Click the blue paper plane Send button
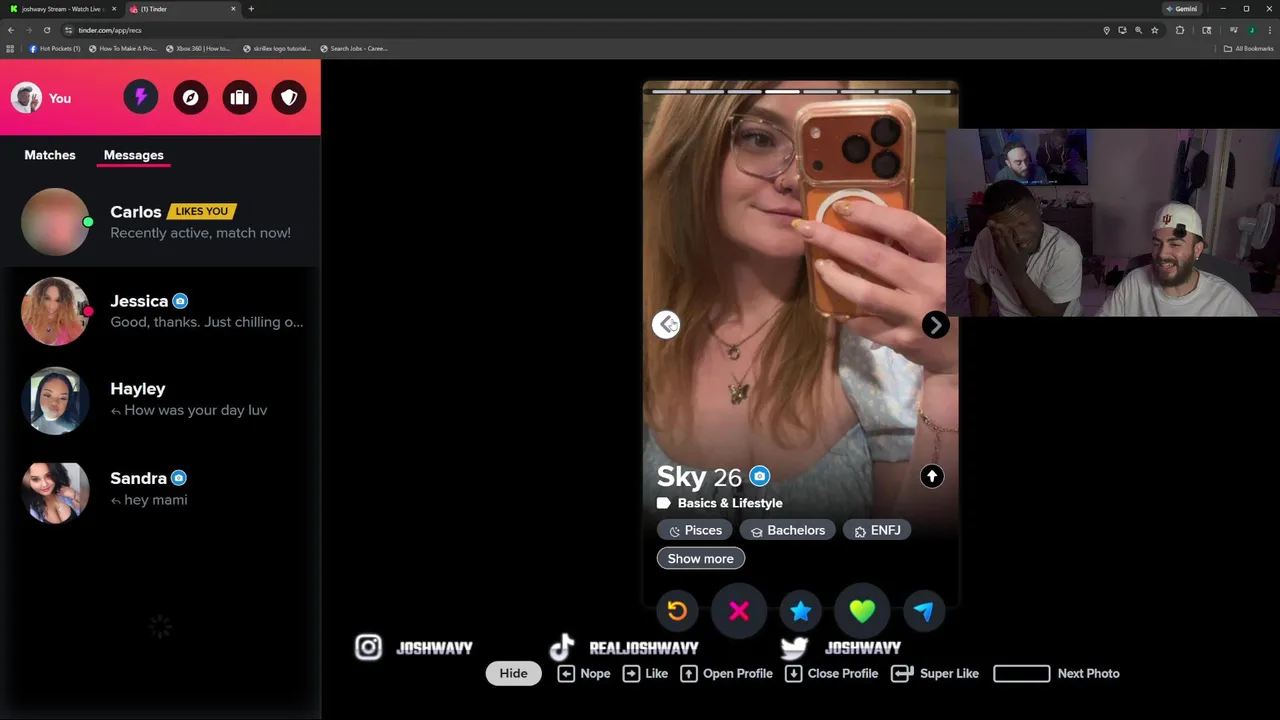 [x=924, y=611]
